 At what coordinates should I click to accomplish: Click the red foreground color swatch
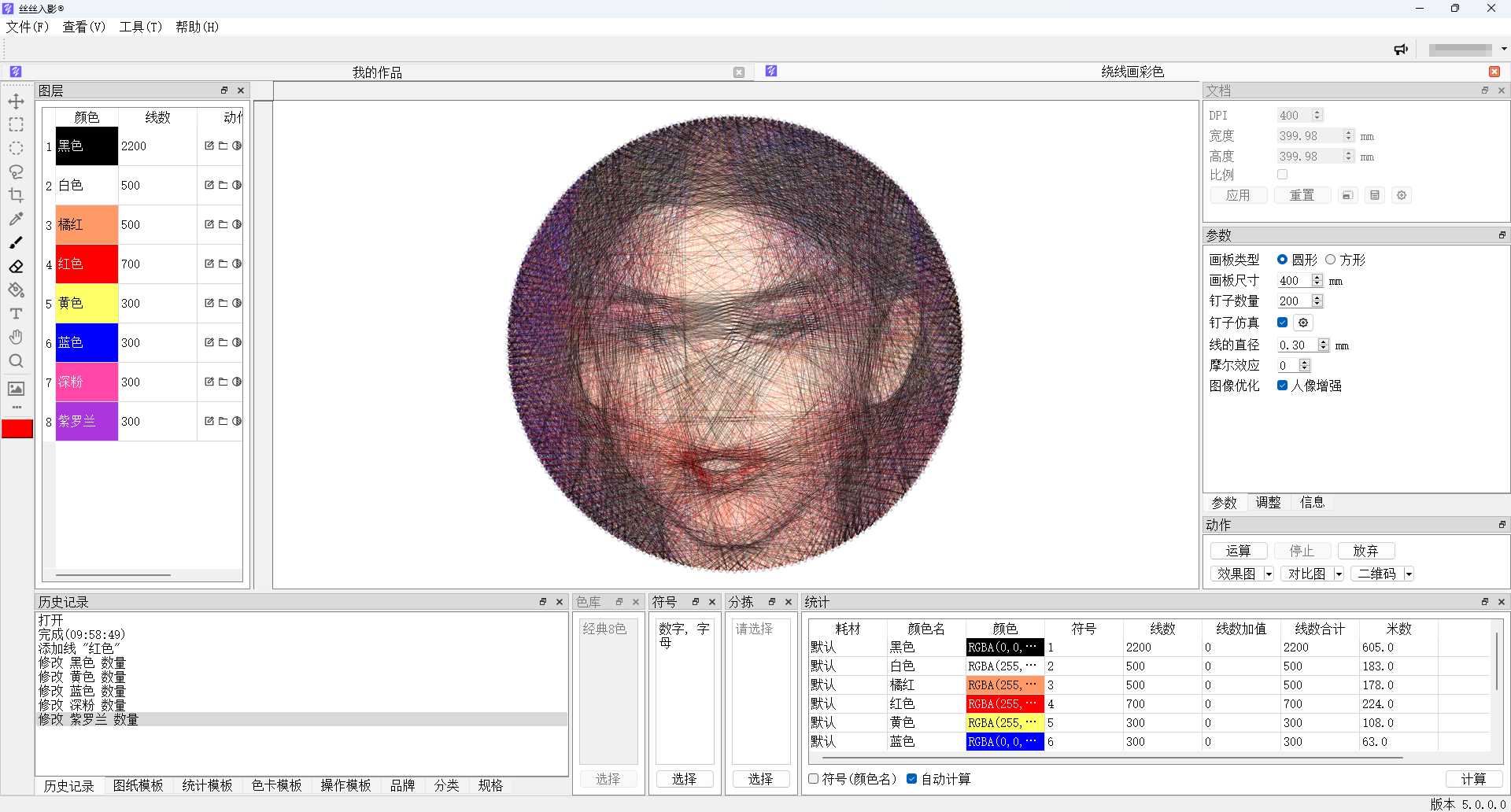[17, 429]
